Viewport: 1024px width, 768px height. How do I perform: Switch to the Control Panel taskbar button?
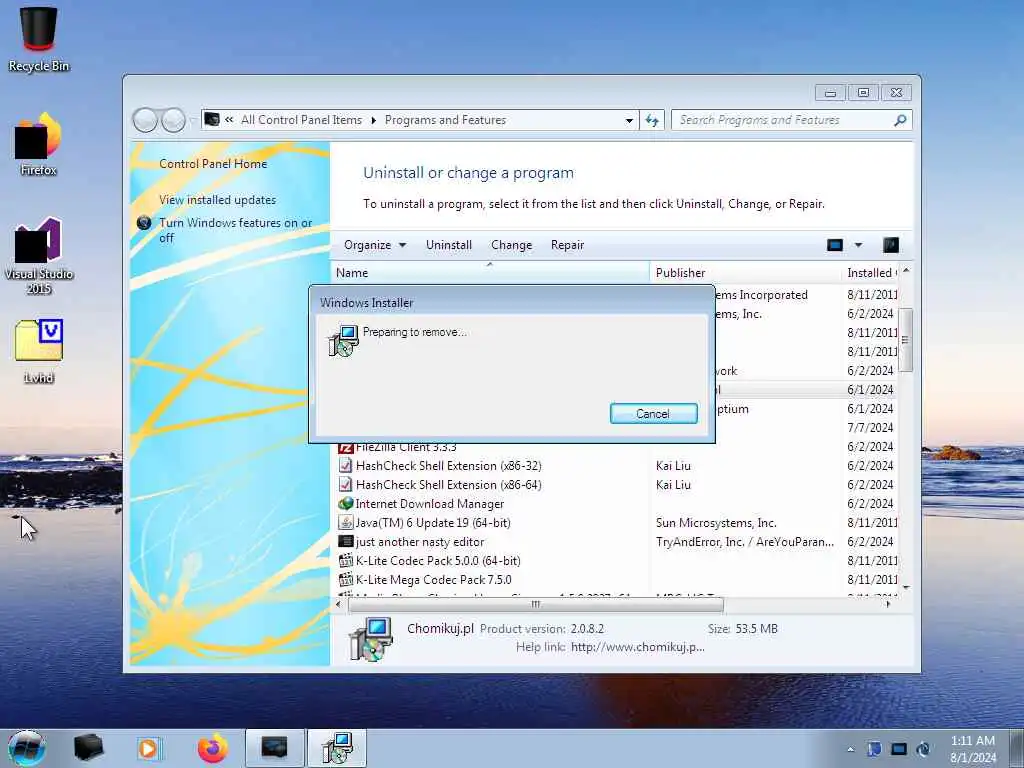click(x=275, y=748)
